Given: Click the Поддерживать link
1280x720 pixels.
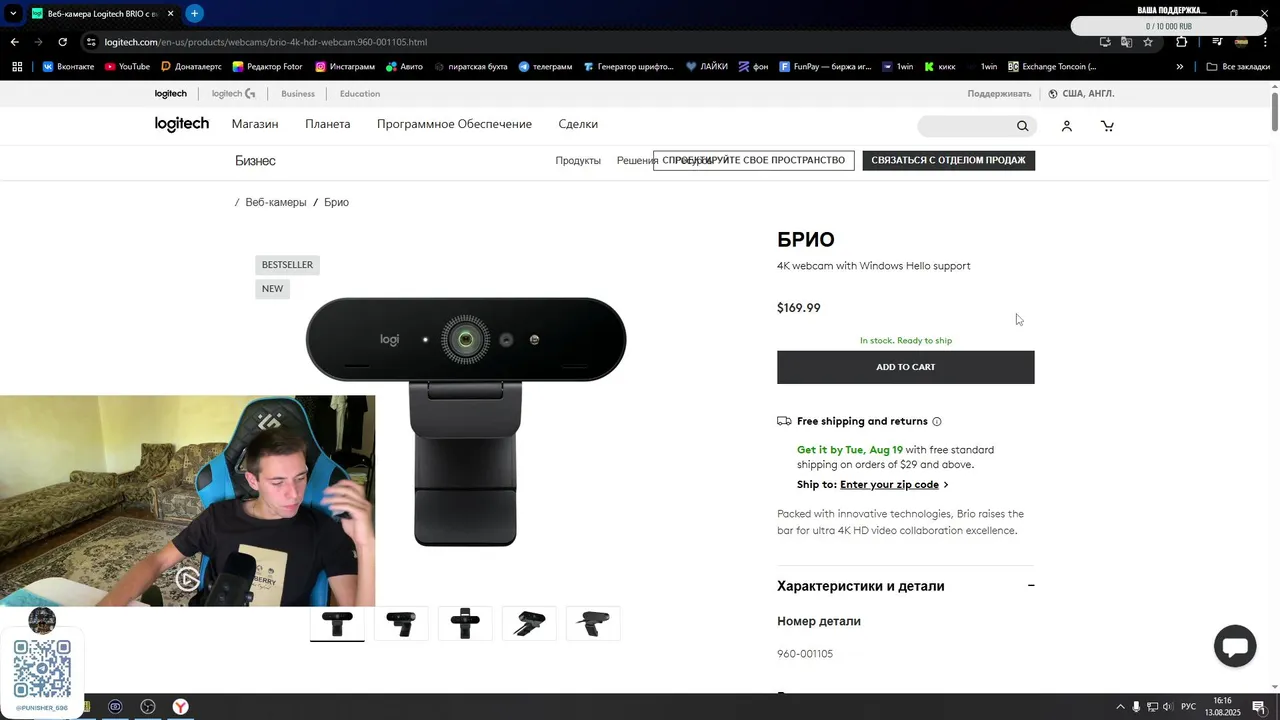Looking at the screenshot, I should [x=999, y=94].
